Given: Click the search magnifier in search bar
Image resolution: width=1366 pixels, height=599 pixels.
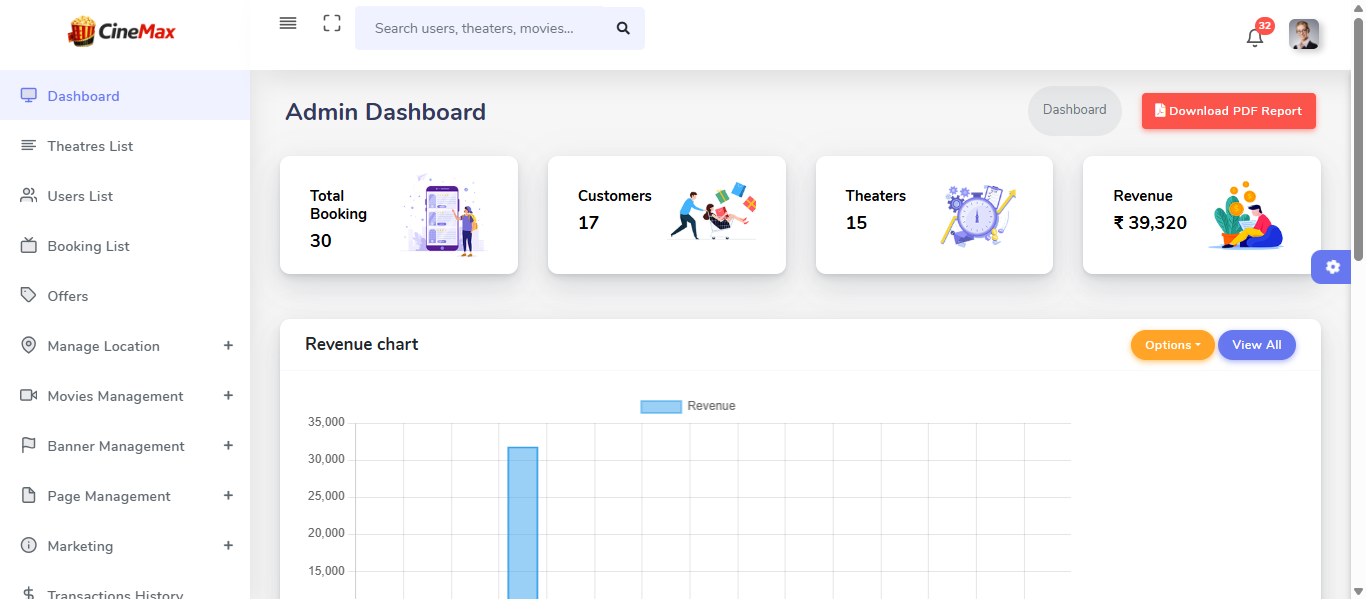Looking at the screenshot, I should click(x=623, y=28).
